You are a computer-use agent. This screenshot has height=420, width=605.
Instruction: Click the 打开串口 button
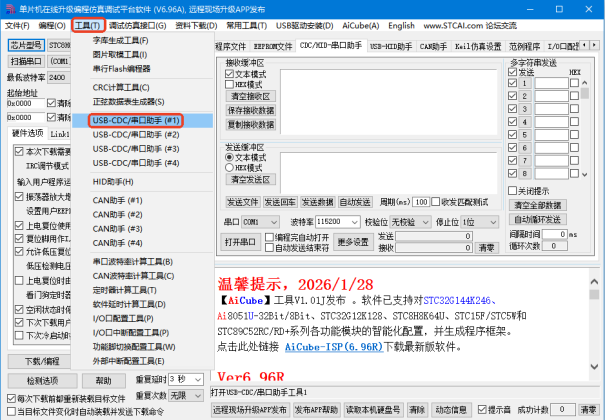(x=240, y=242)
